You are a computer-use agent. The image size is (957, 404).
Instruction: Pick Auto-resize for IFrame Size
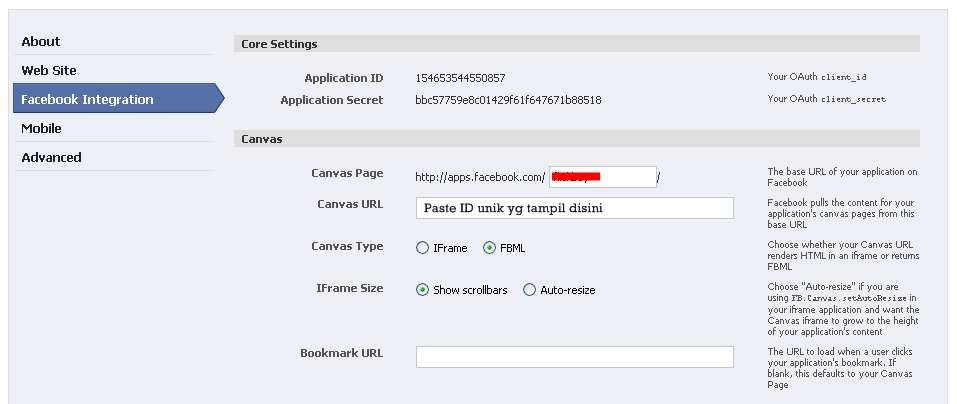(x=529, y=290)
